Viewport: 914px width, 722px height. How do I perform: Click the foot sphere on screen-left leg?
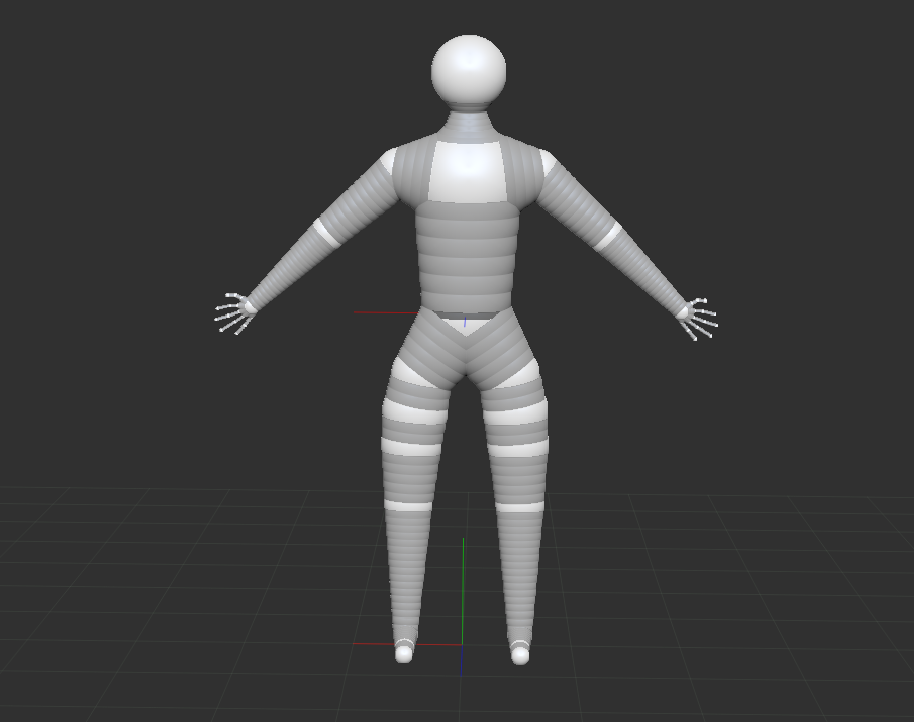click(x=404, y=653)
